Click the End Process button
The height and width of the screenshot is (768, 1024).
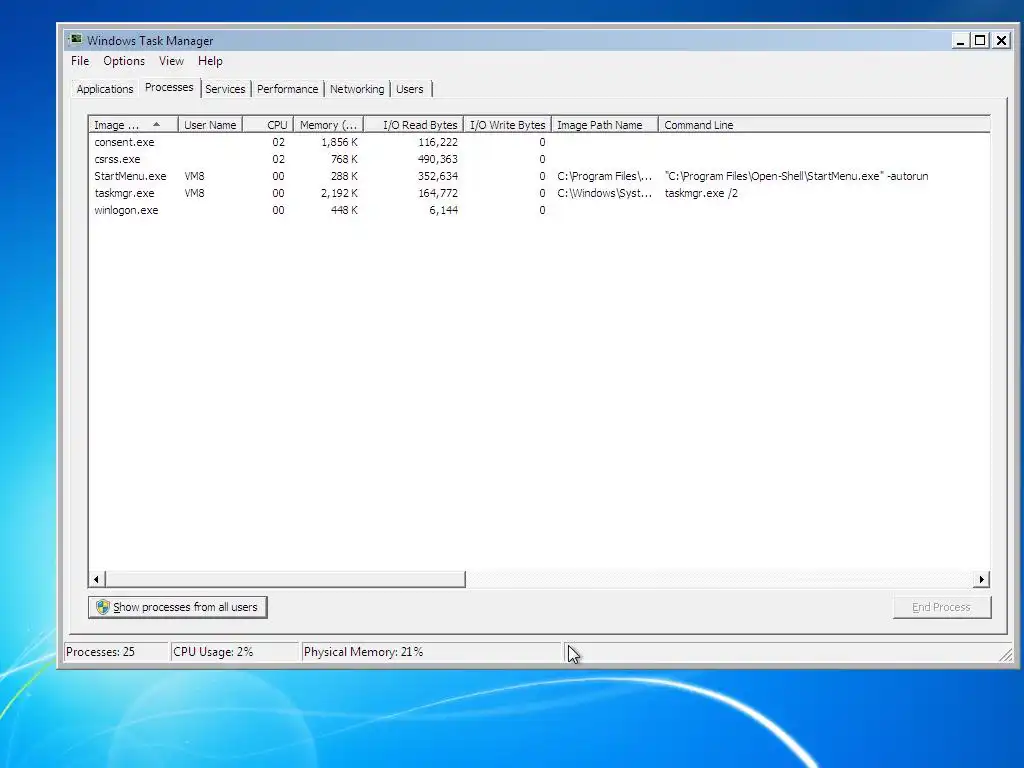click(942, 607)
